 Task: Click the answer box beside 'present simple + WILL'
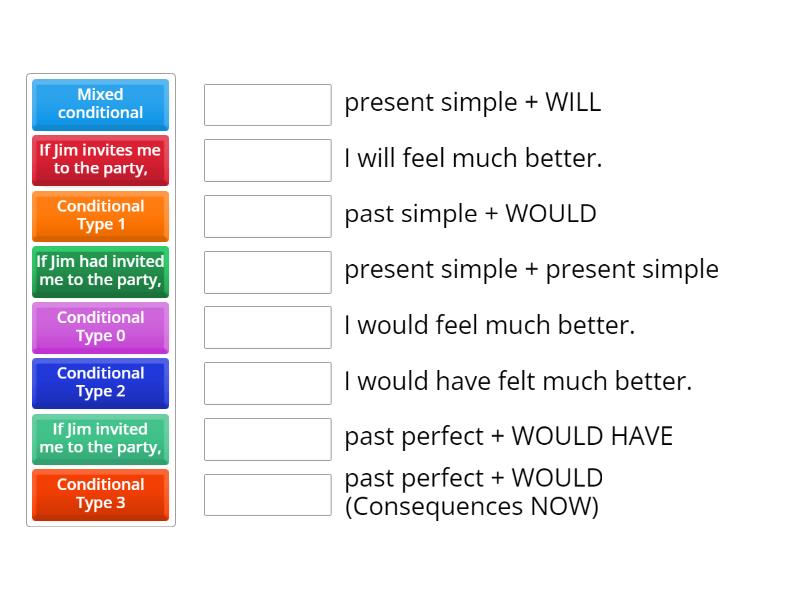(x=266, y=103)
